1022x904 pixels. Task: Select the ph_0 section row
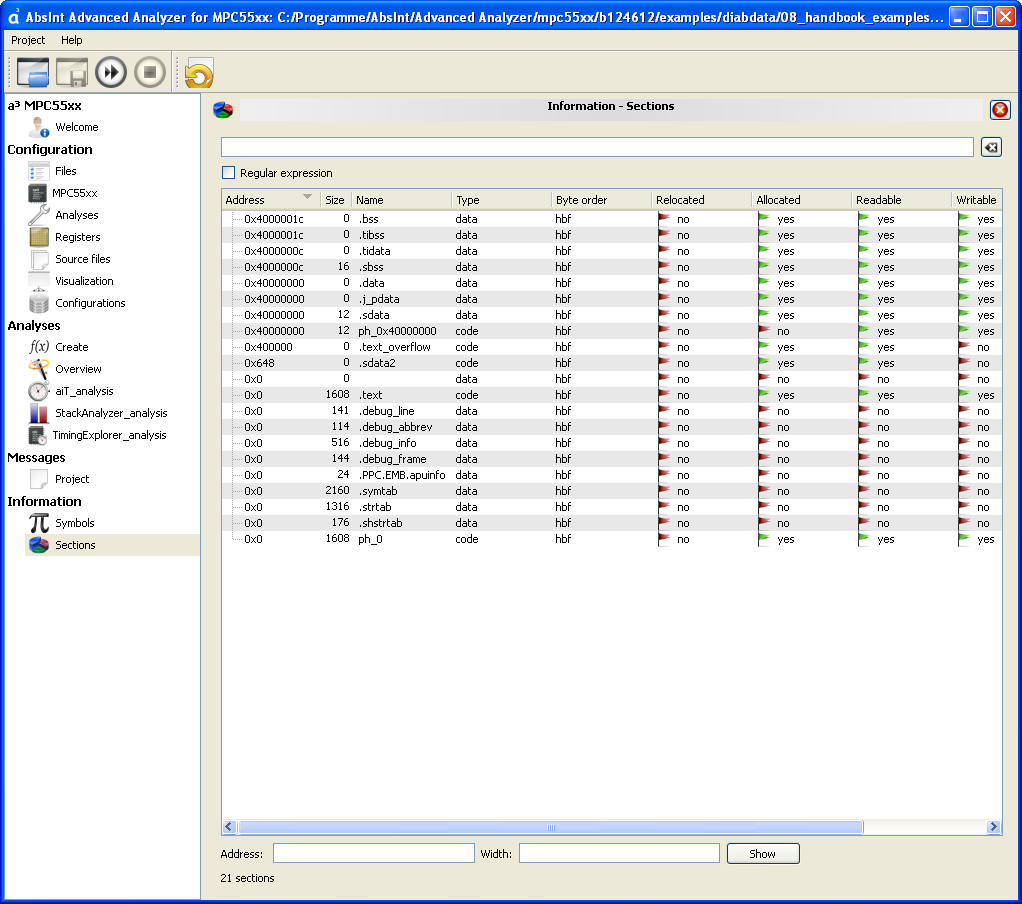click(611, 539)
